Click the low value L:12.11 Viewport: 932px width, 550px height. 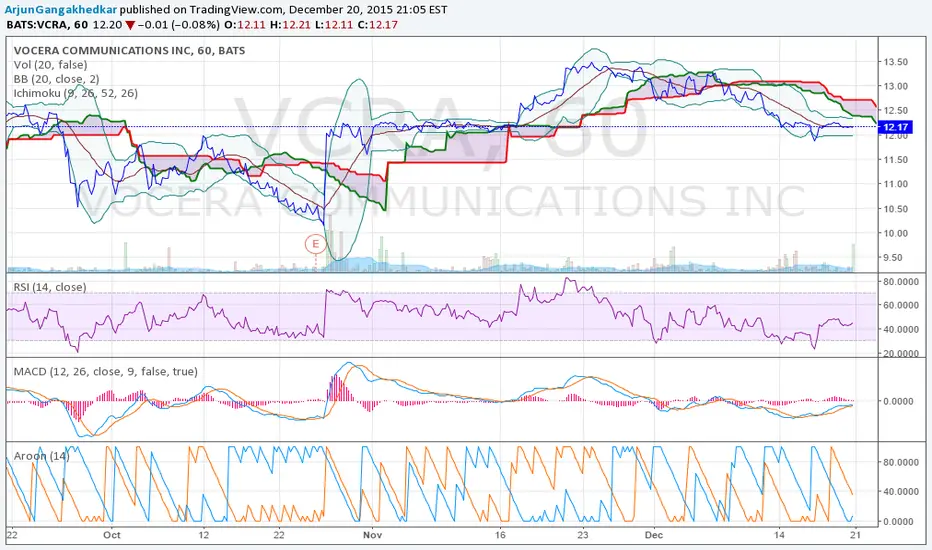coord(334,25)
